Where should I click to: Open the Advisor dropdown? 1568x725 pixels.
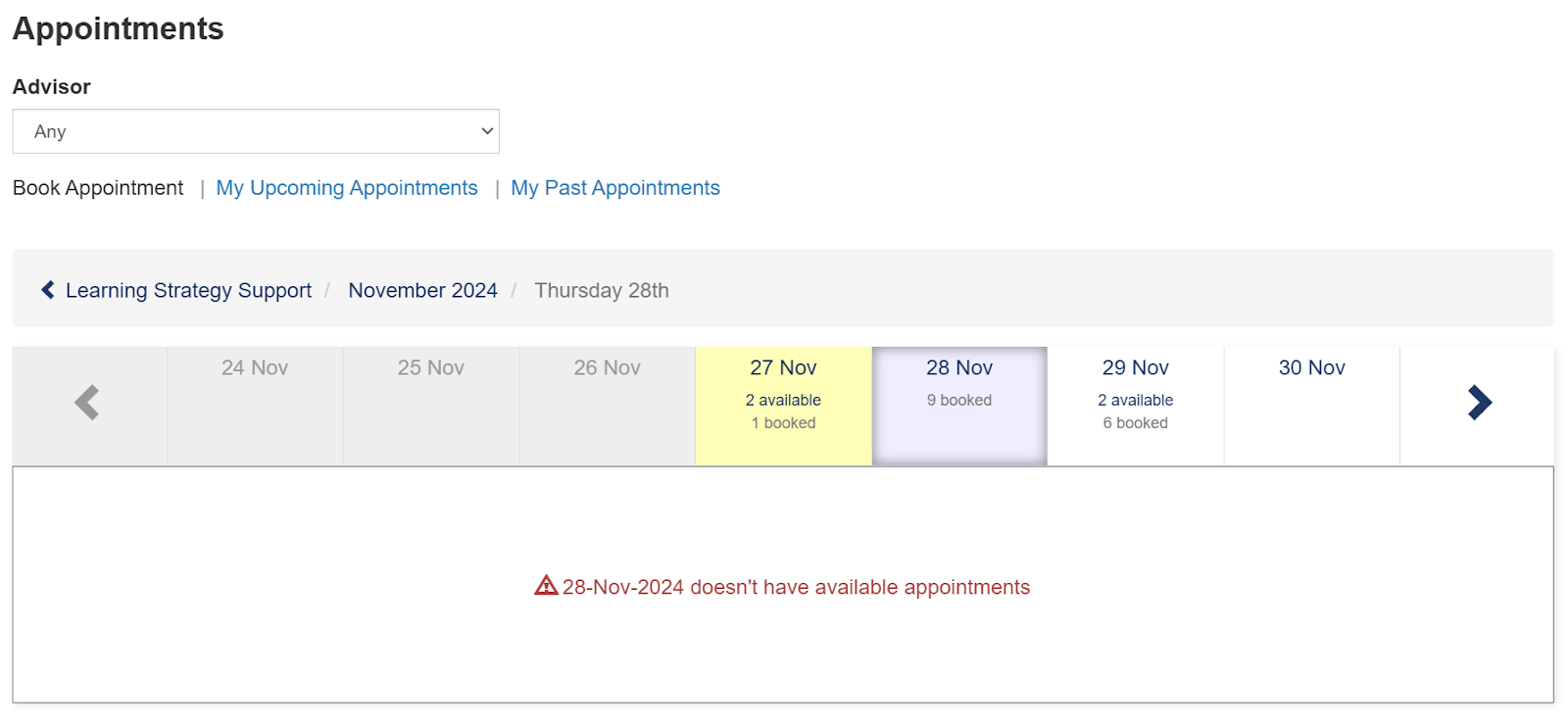[255, 131]
